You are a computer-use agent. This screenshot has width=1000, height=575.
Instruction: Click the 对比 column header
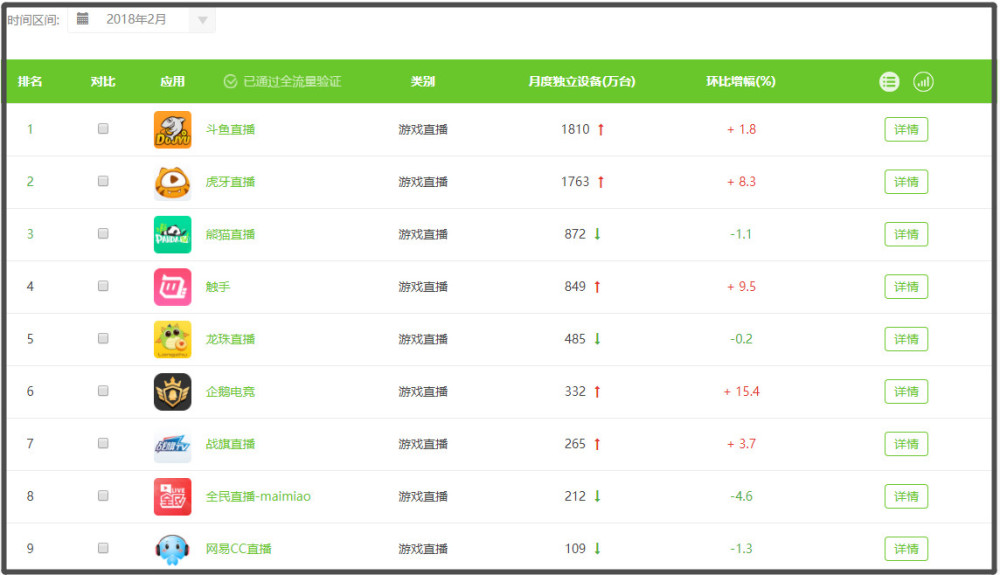[103, 82]
